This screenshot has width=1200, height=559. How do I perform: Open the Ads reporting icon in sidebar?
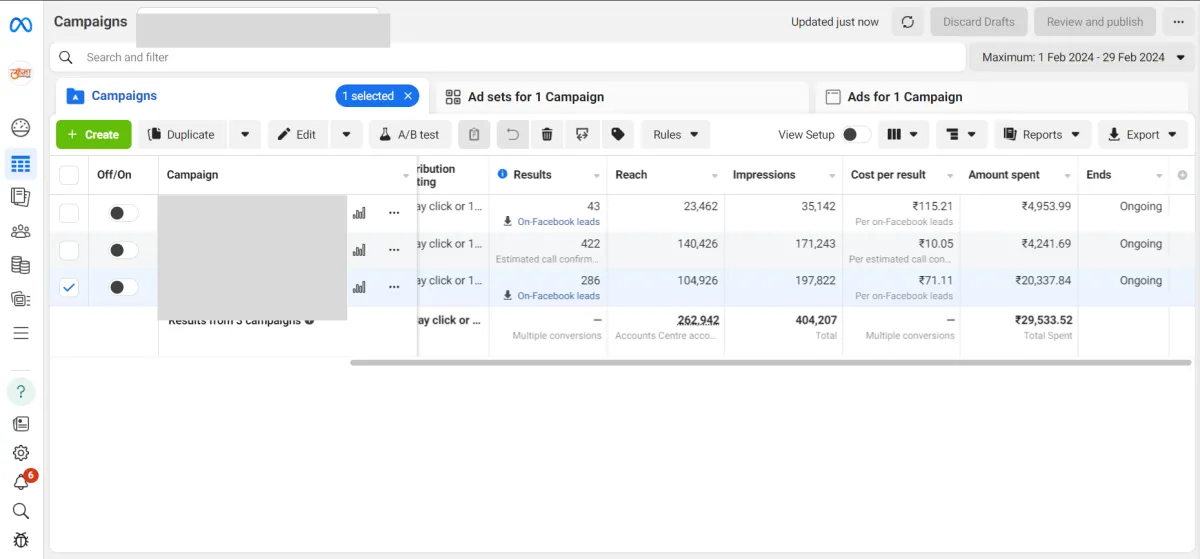coord(20,197)
